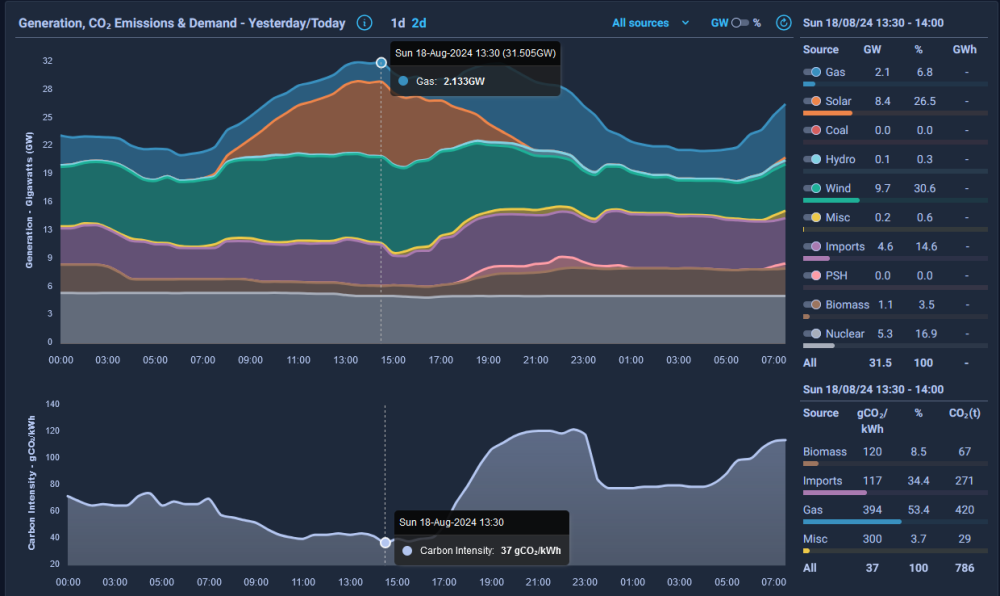The height and width of the screenshot is (596, 1000).
Task: Toggle the Coal source switch
Action: 812,130
